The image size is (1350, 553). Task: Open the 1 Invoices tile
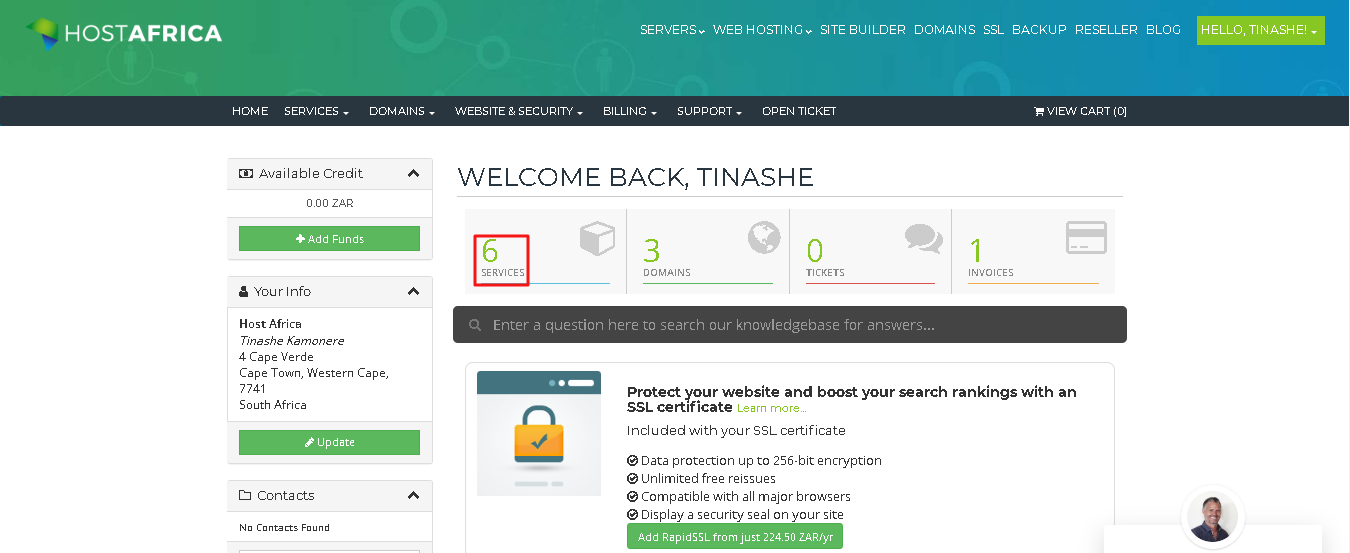point(1033,252)
